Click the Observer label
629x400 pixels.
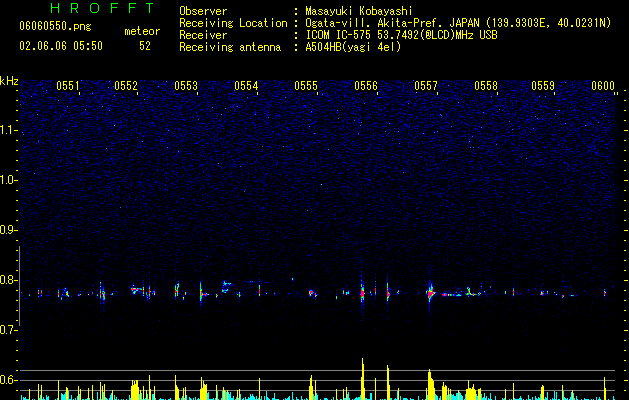click(x=203, y=11)
